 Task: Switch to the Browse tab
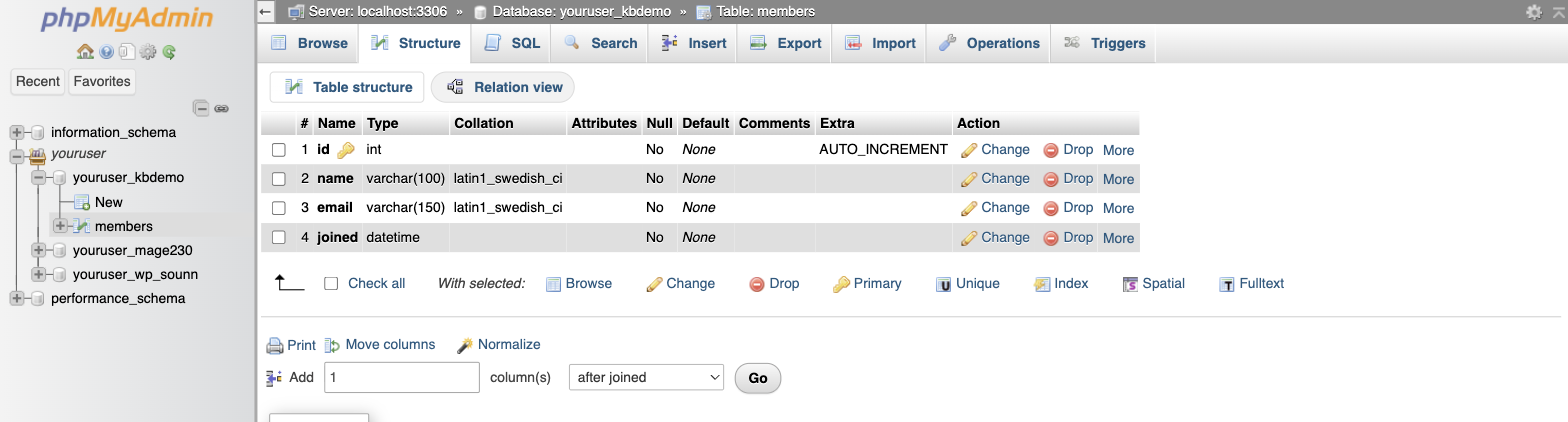[310, 43]
